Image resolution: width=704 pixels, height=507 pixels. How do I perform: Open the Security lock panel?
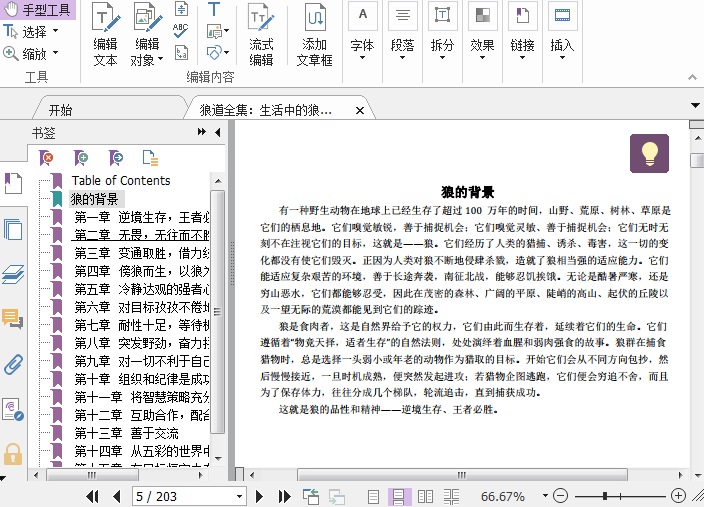(x=13, y=453)
